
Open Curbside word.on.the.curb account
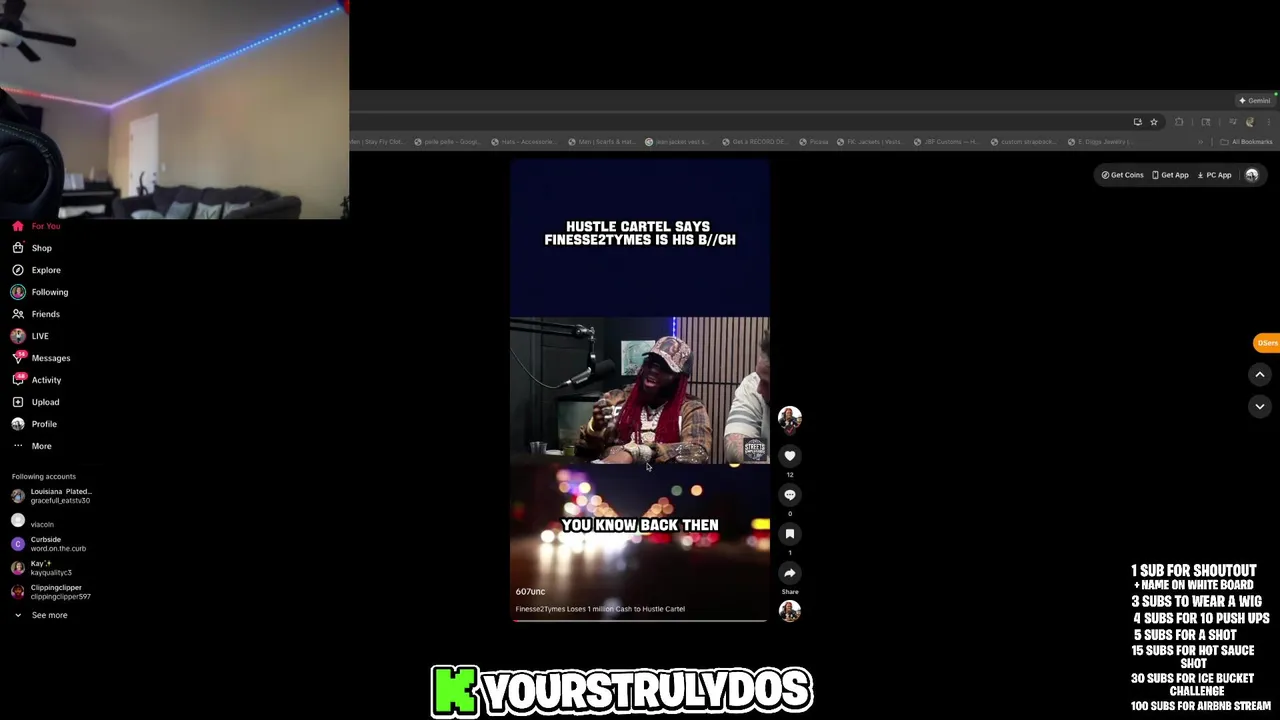tap(49, 544)
